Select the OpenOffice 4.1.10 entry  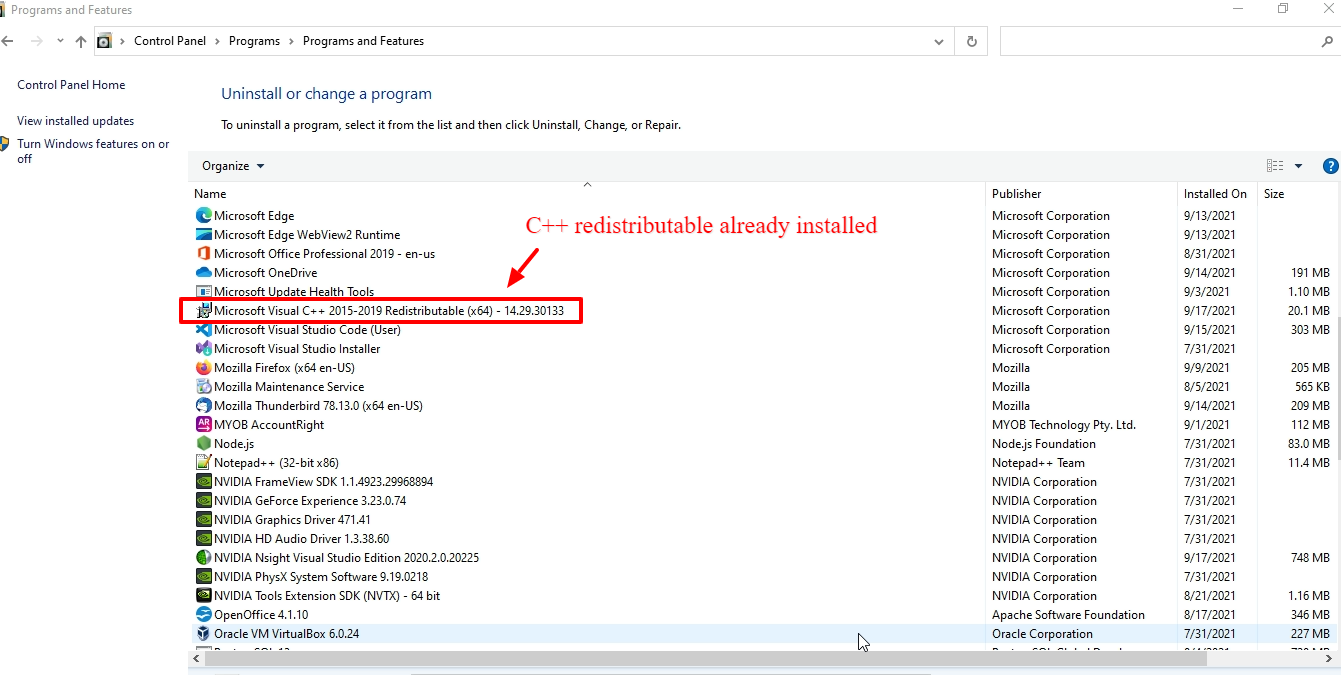[762, 614]
